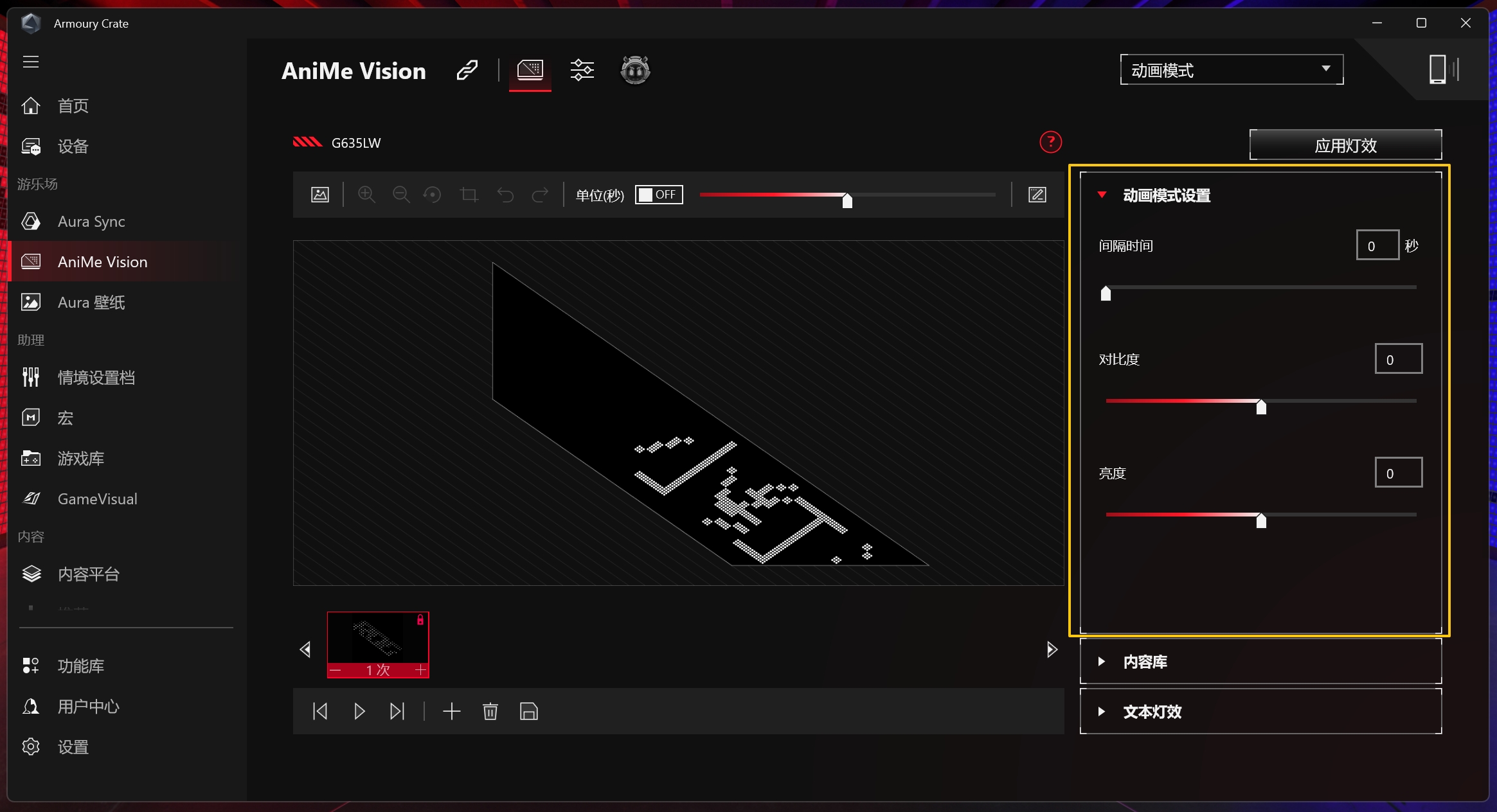Screen dimensions: 1497x812
Task: Click the red timeline duration slider handle
Action: tap(847, 200)
